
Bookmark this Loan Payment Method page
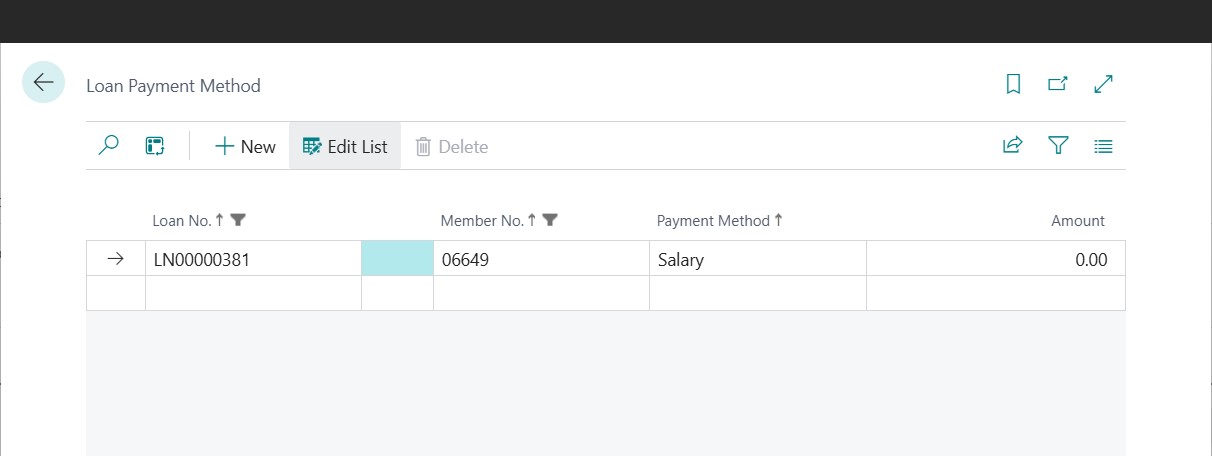[1013, 85]
